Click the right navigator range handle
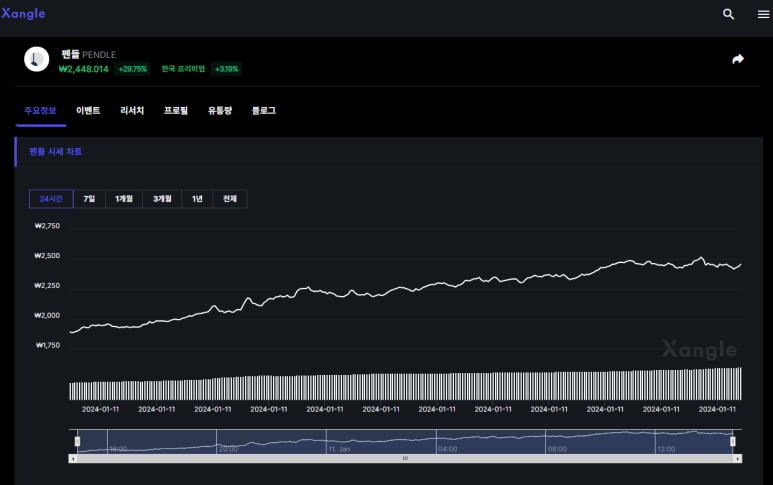This screenshot has height=485, width=773. click(x=733, y=441)
